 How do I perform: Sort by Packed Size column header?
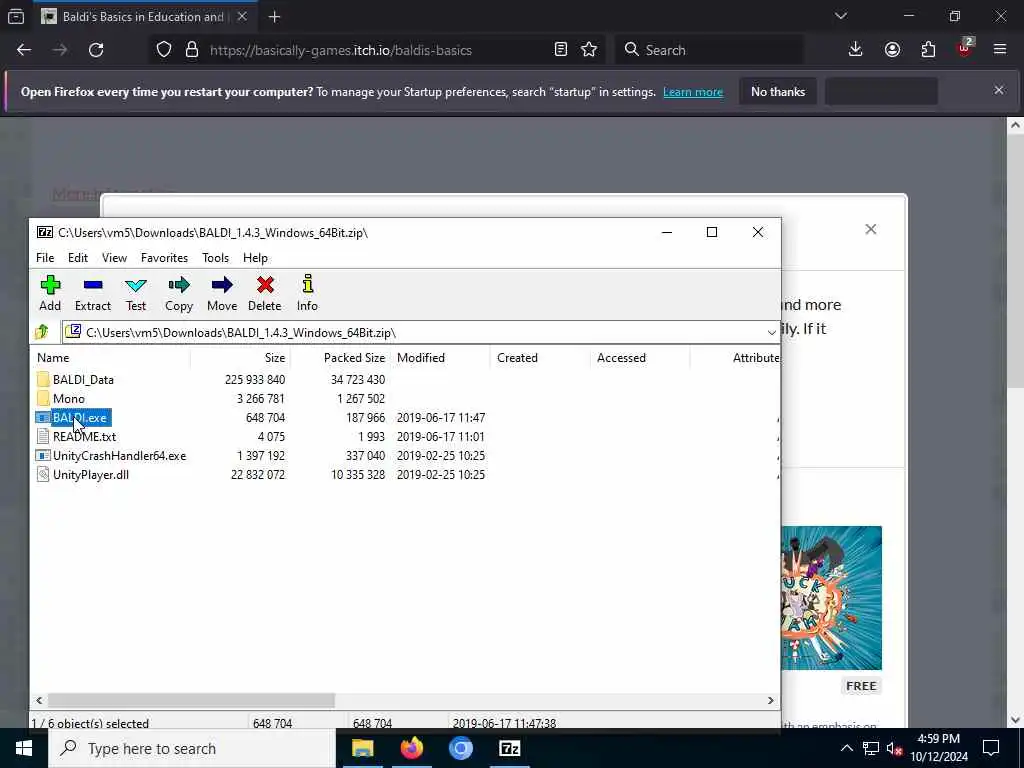[x=340, y=358]
